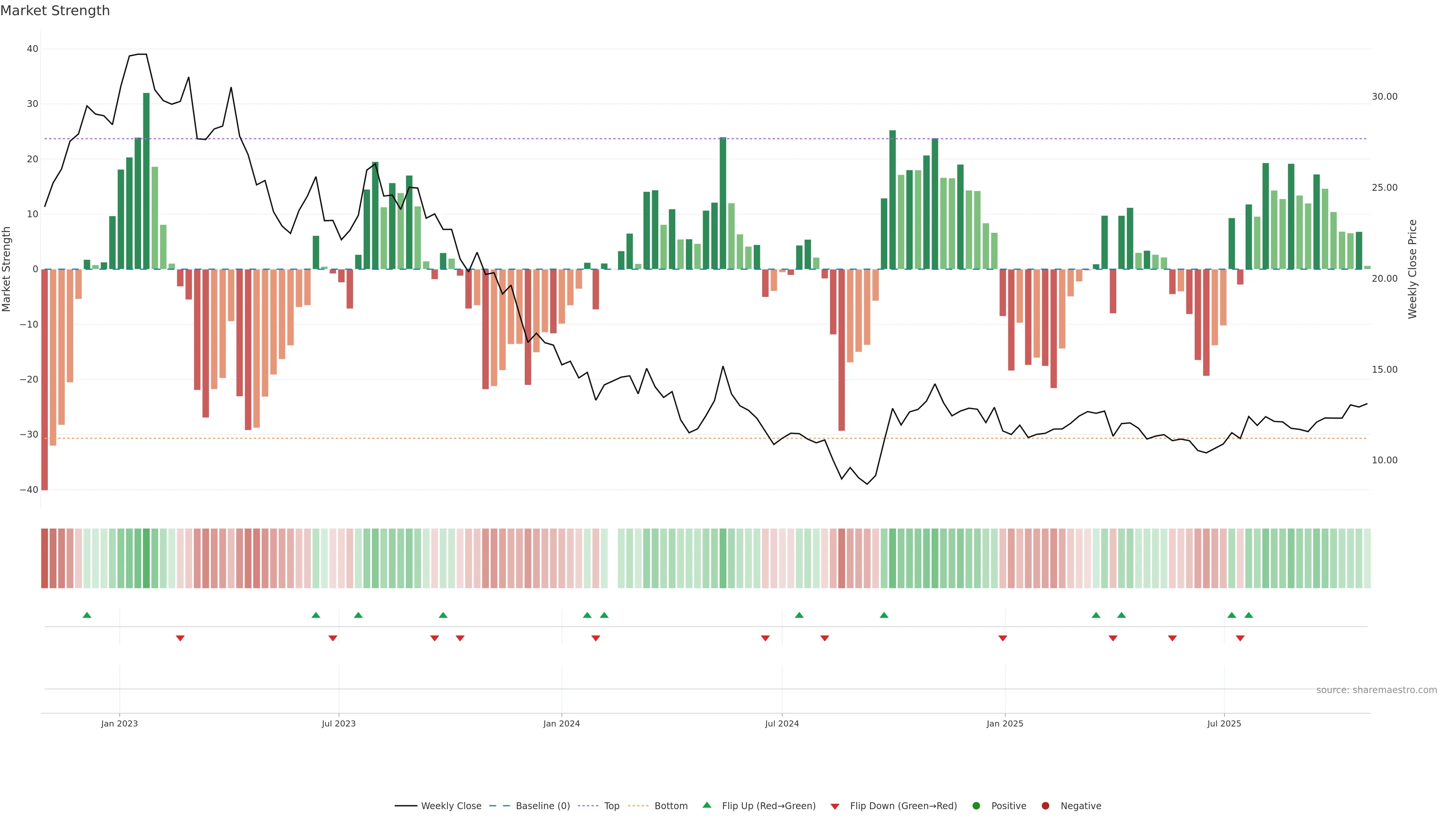Click the first flip-up triangle before Jan 2023
Image resolution: width=1456 pixels, height=819 pixels.
(x=87, y=615)
